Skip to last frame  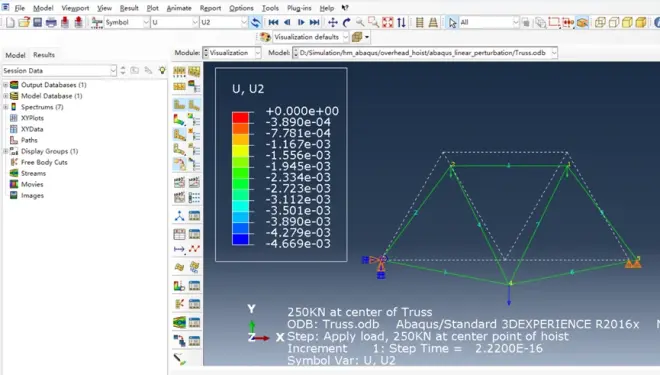click(x=314, y=22)
